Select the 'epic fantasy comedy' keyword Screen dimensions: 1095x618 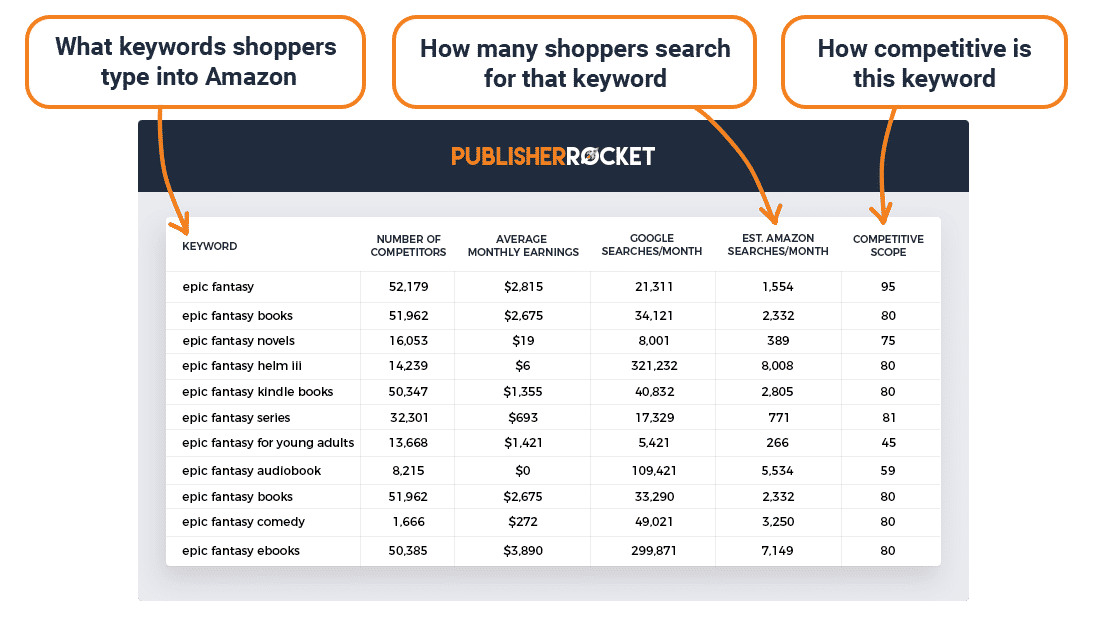[x=244, y=522]
